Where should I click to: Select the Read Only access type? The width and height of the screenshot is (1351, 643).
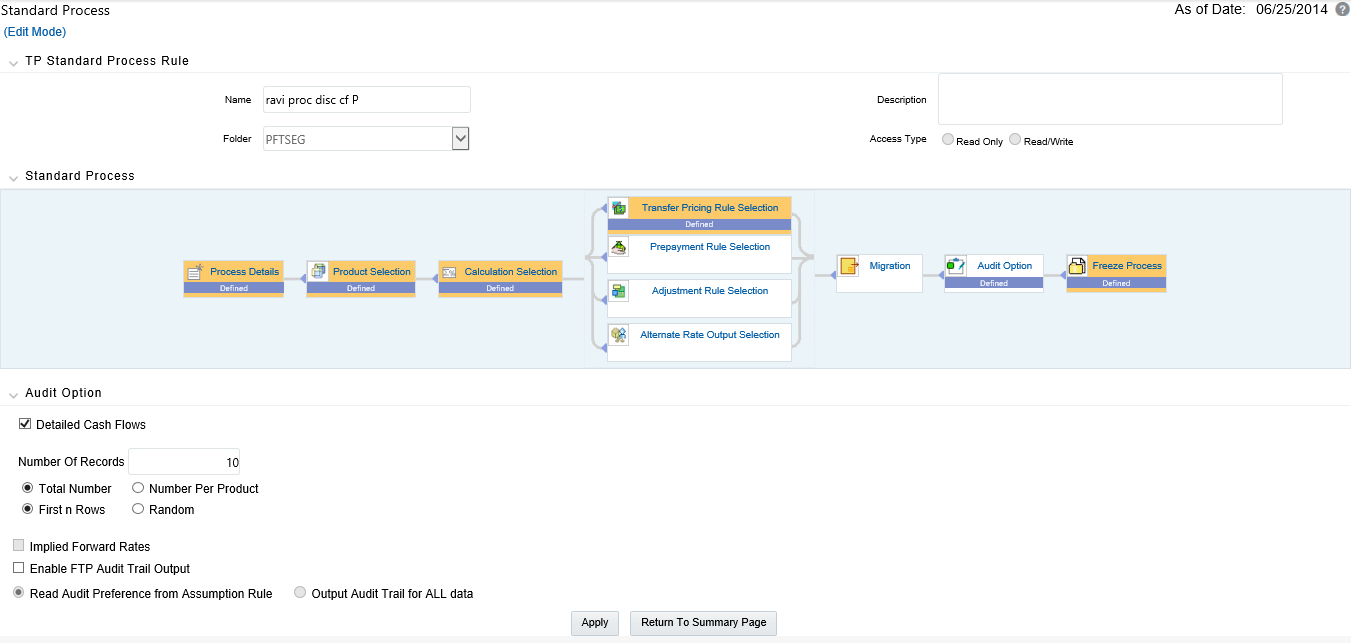click(x=948, y=140)
